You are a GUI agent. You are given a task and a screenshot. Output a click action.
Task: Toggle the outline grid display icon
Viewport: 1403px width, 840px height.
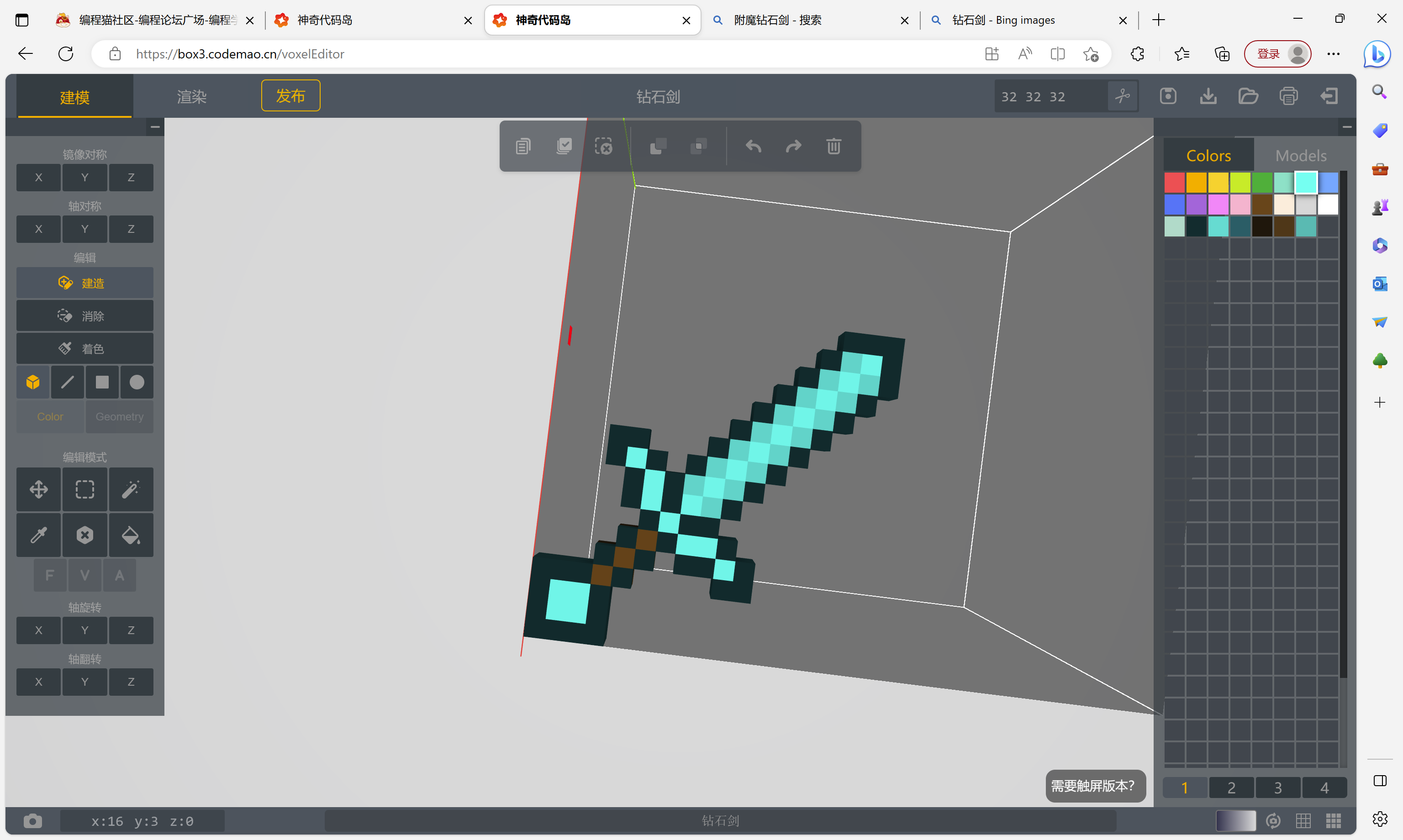coord(1303,821)
